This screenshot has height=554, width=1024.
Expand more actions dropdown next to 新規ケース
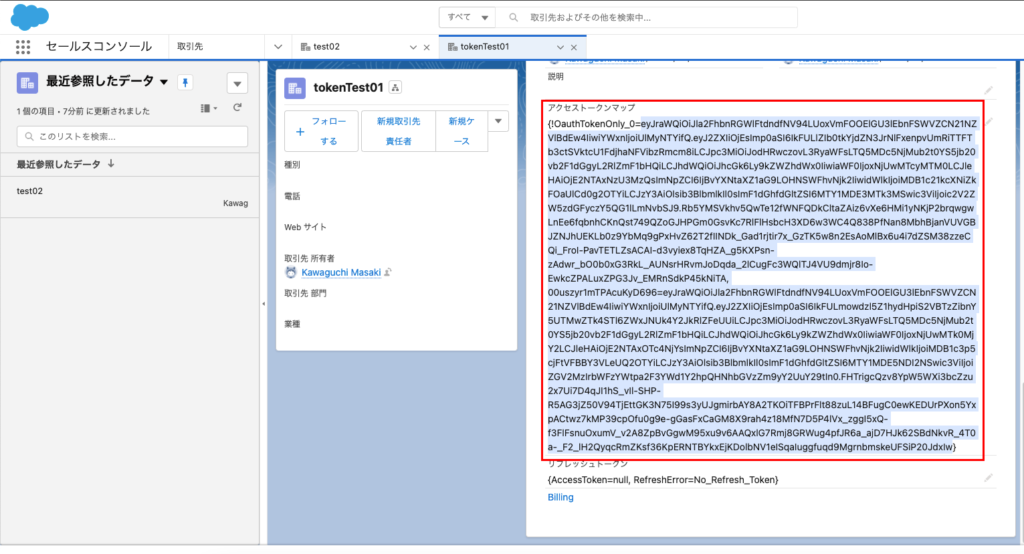pos(498,121)
